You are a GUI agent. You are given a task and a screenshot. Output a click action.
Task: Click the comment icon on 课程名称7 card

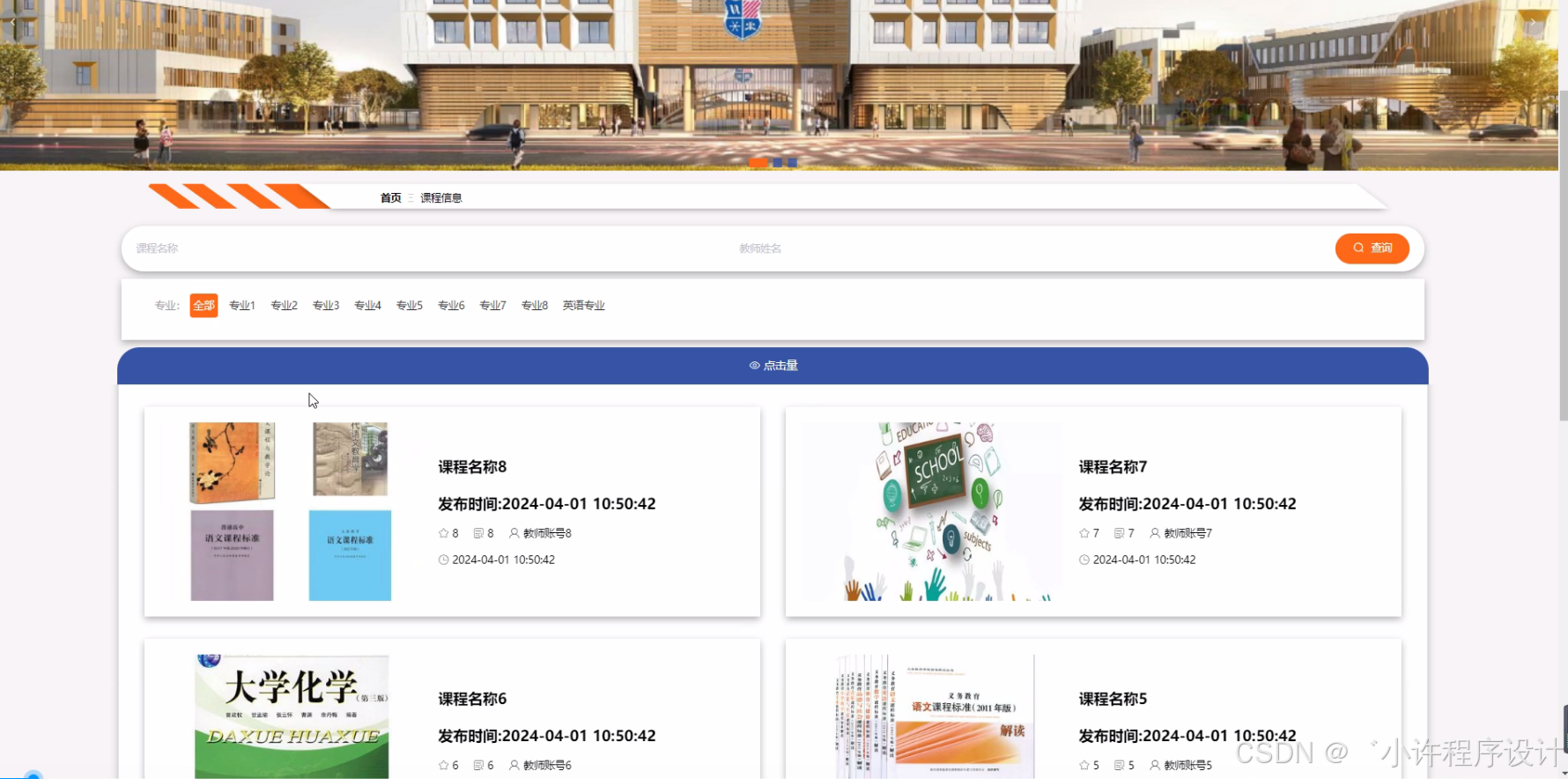(1119, 533)
